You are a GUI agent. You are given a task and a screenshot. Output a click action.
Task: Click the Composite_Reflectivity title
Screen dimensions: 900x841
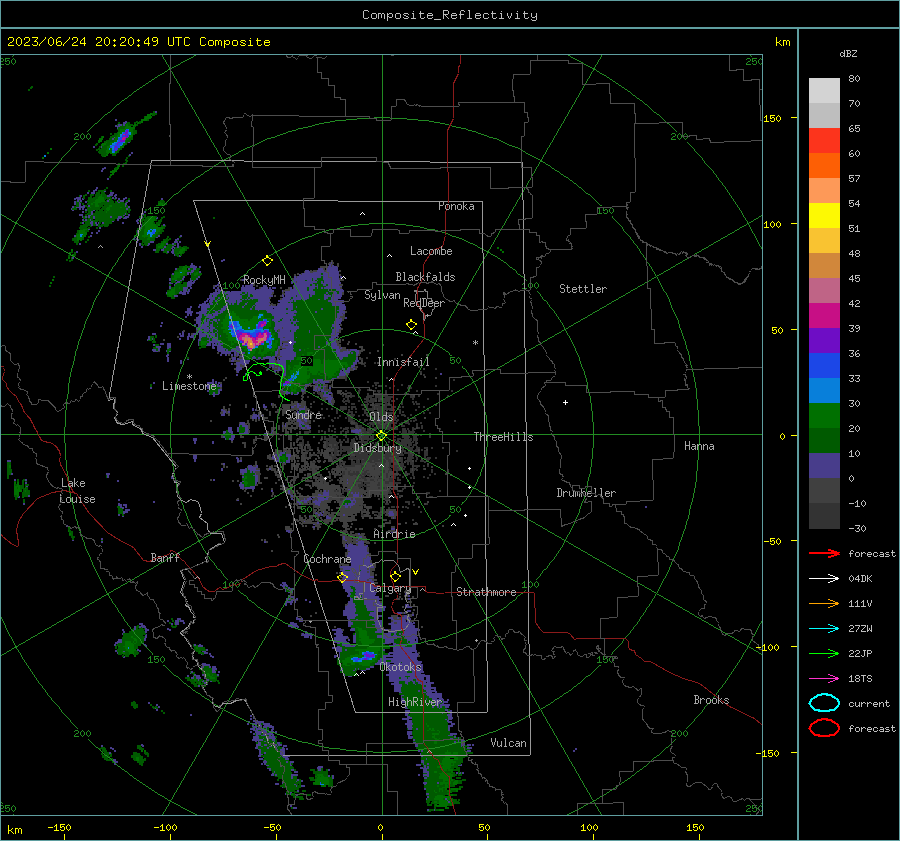pyautogui.click(x=450, y=15)
